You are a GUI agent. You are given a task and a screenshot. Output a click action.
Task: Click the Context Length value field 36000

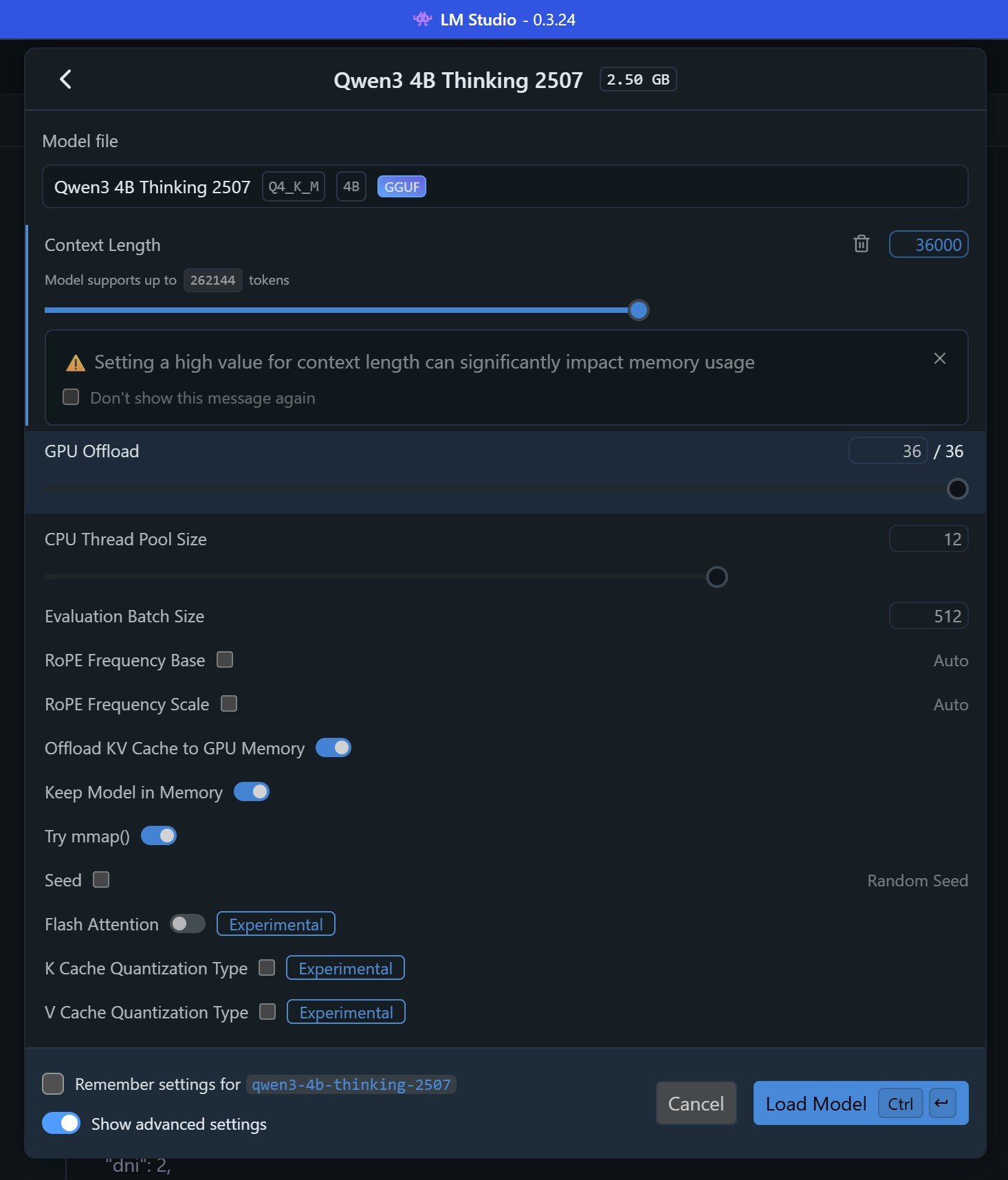pos(929,244)
